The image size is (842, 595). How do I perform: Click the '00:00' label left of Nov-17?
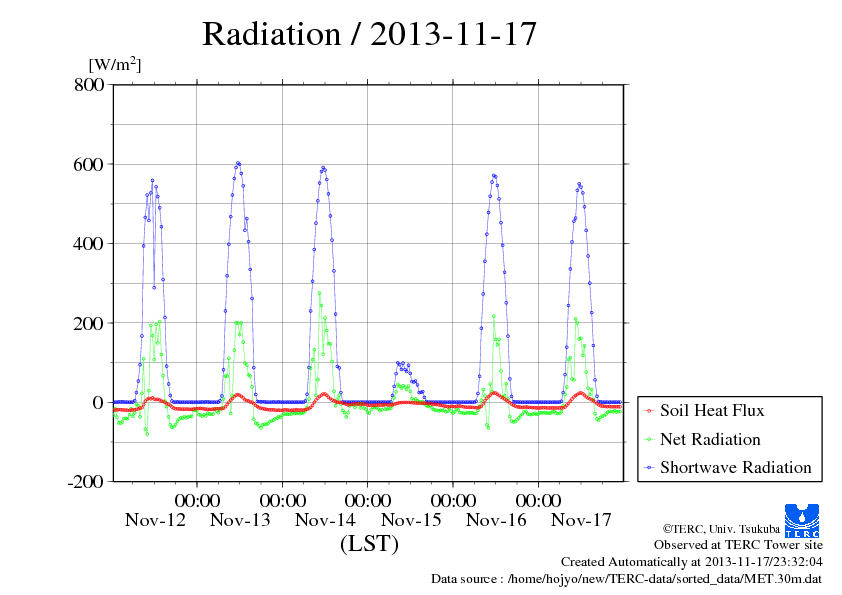pyautogui.click(x=538, y=500)
